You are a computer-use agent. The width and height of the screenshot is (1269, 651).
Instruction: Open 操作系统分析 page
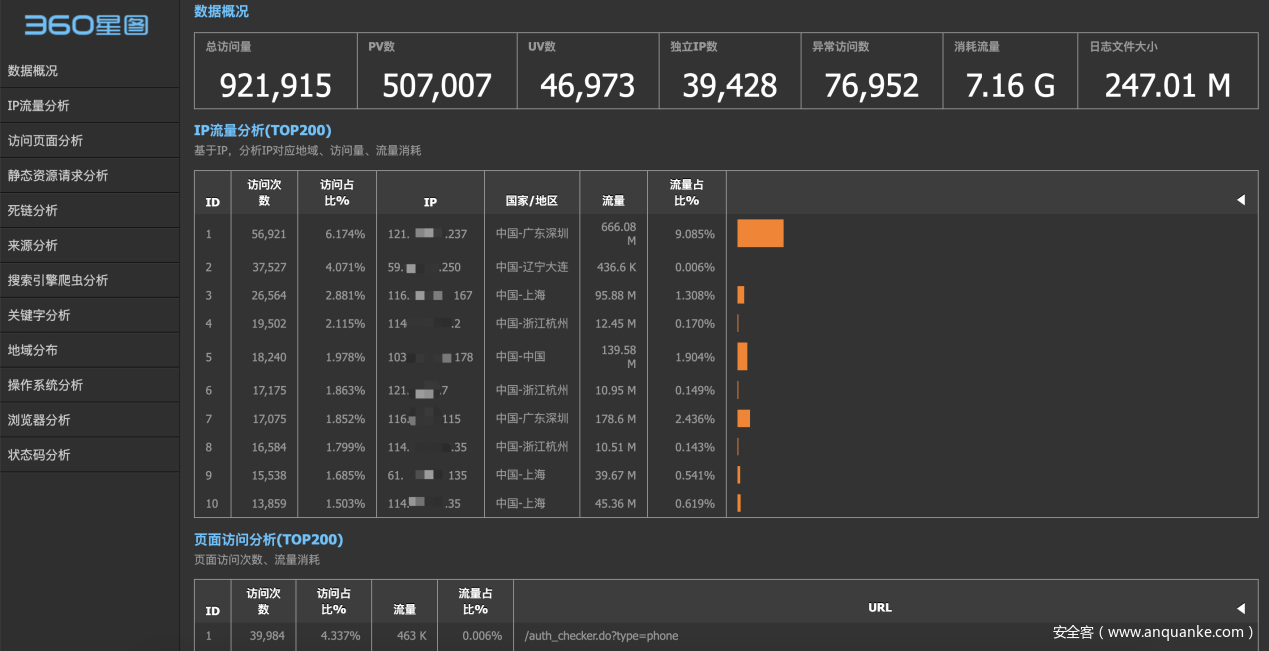click(45, 386)
